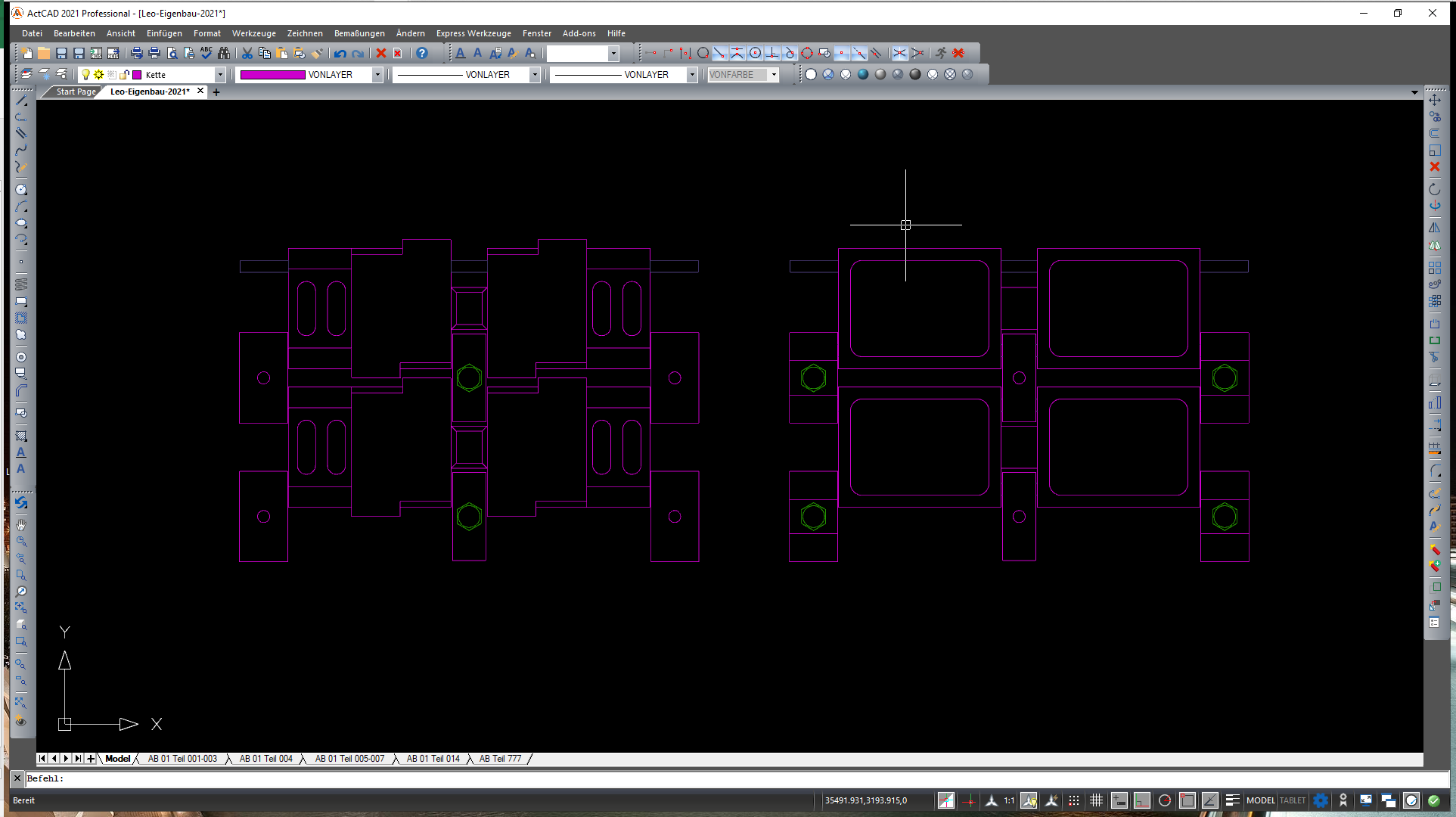Click the Help question mark icon

click(422, 53)
